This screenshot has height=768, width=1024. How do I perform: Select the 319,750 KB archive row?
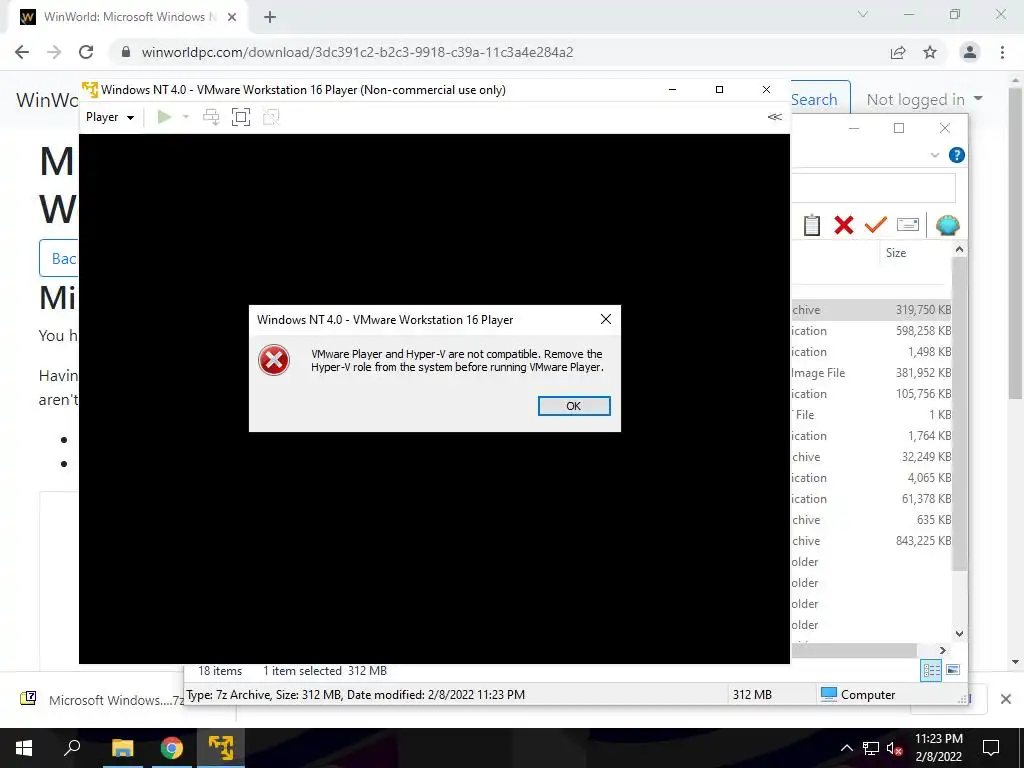tap(871, 310)
